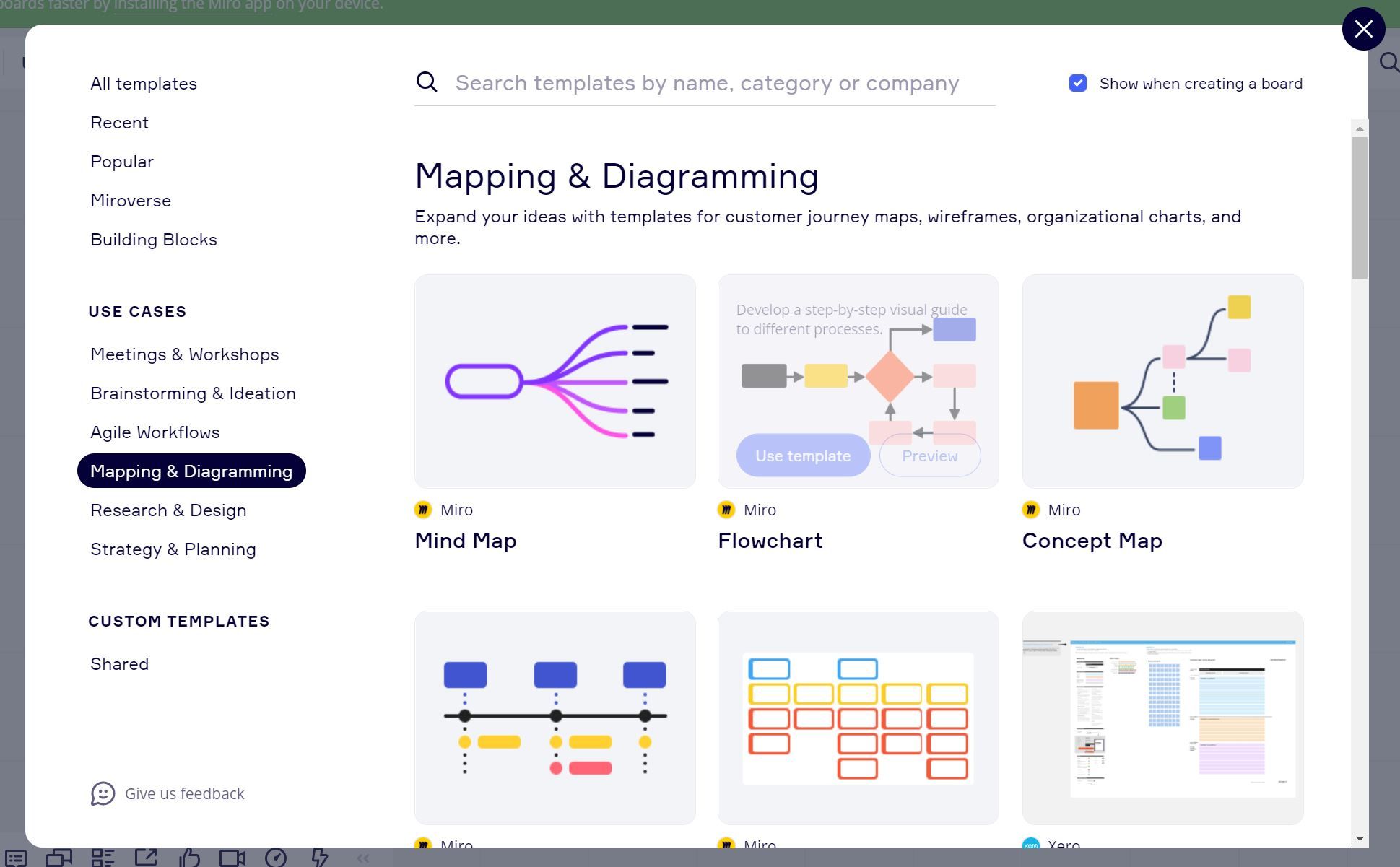Open the Brainstorming & Ideation category

pyautogui.click(x=193, y=393)
